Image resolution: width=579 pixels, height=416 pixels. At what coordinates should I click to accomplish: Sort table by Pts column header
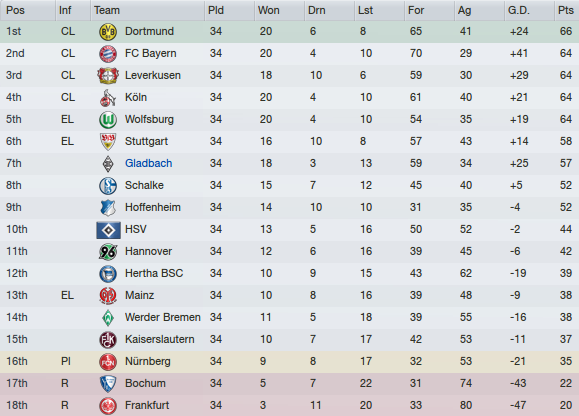pos(566,10)
